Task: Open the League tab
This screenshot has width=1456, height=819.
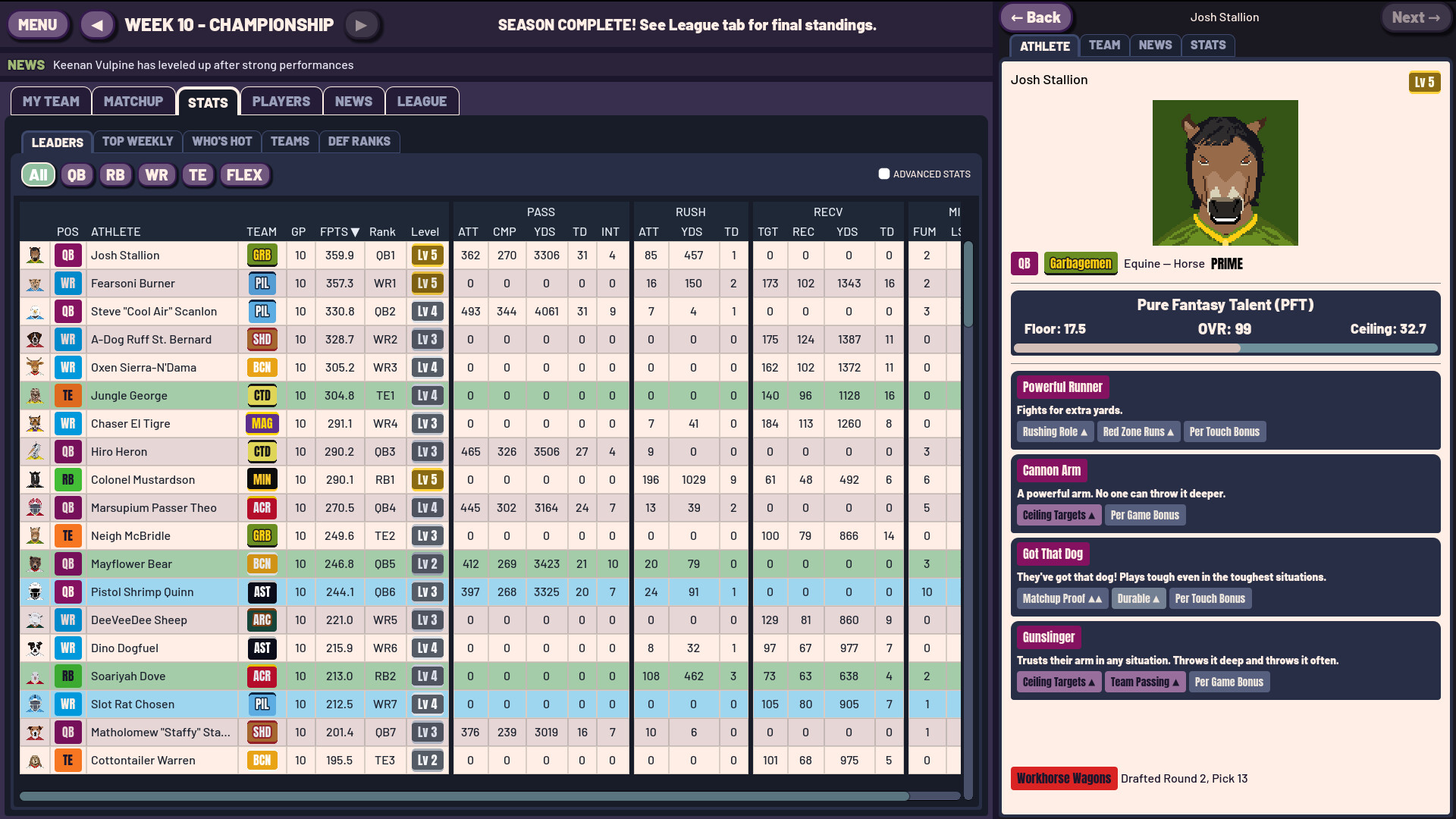Action: click(x=422, y=102)
